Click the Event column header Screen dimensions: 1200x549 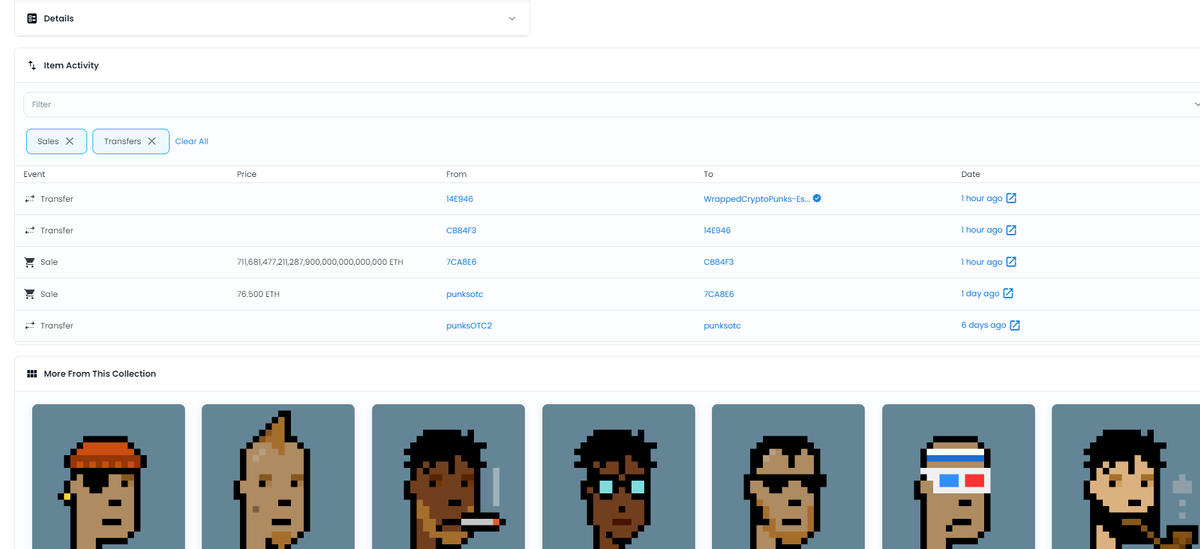click(34, 174)
